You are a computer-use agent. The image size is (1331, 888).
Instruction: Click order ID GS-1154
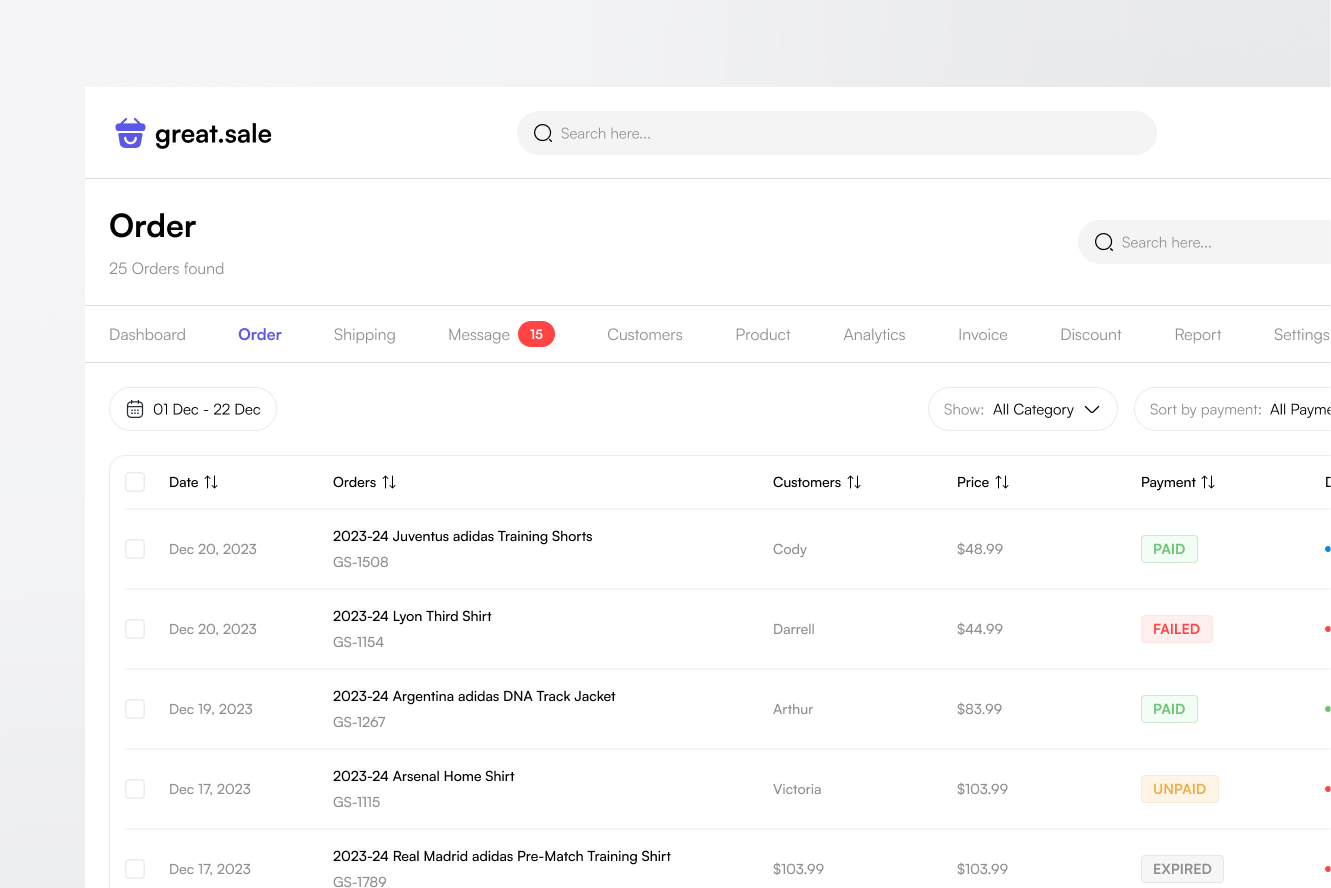pyautogui.click(x=359, y=642)
